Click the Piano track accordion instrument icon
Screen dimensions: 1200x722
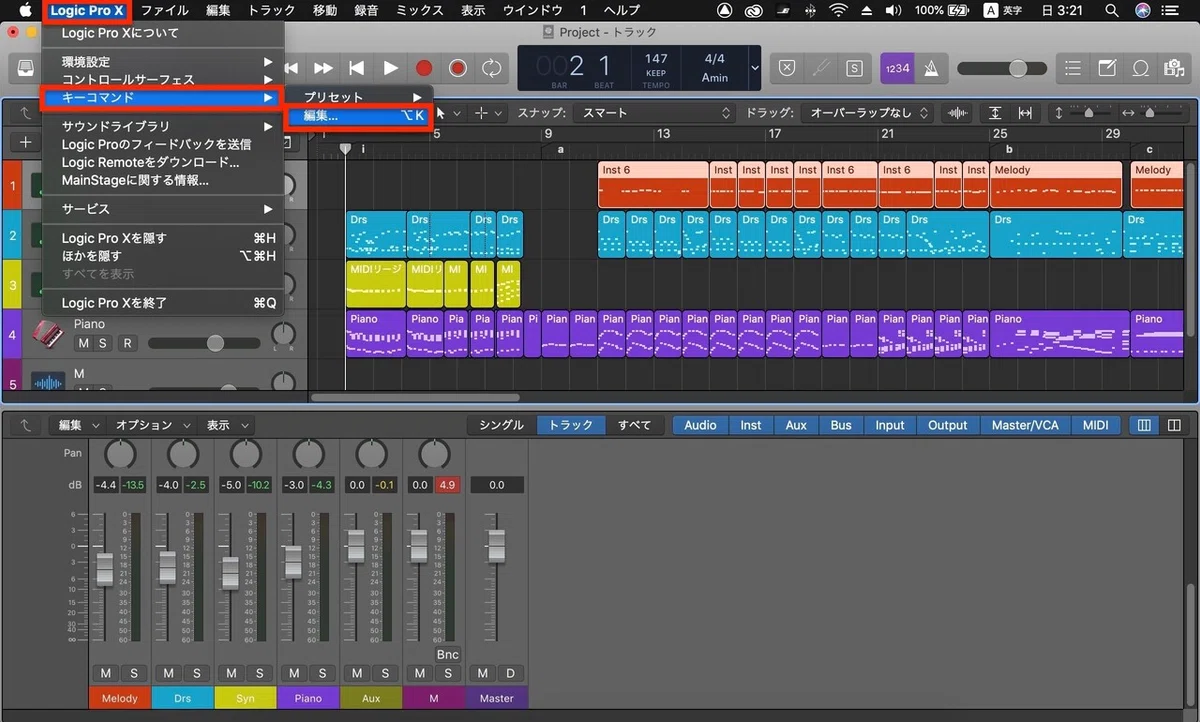coord(47,334)
